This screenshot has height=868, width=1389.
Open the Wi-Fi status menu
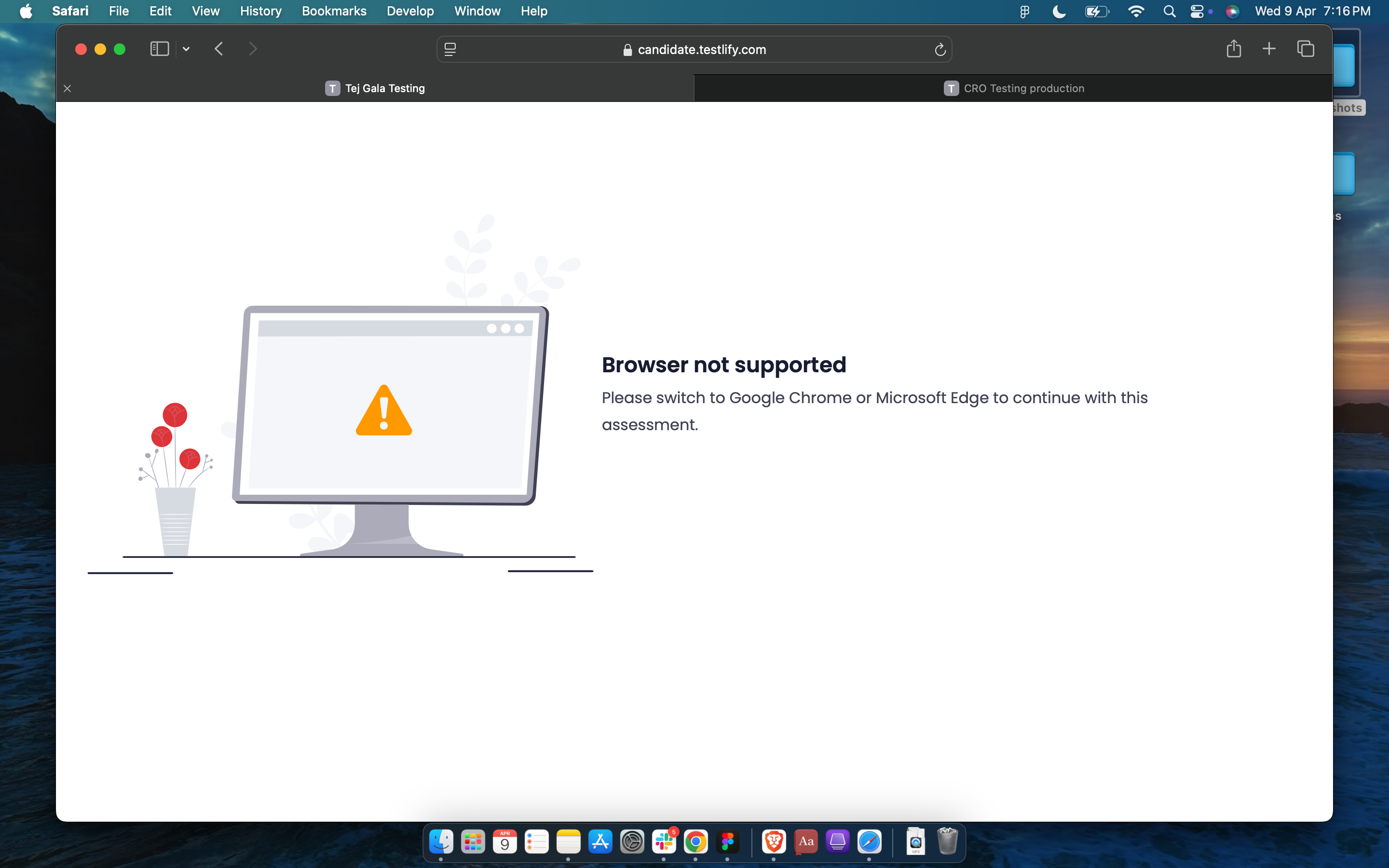coord(1136,11)
